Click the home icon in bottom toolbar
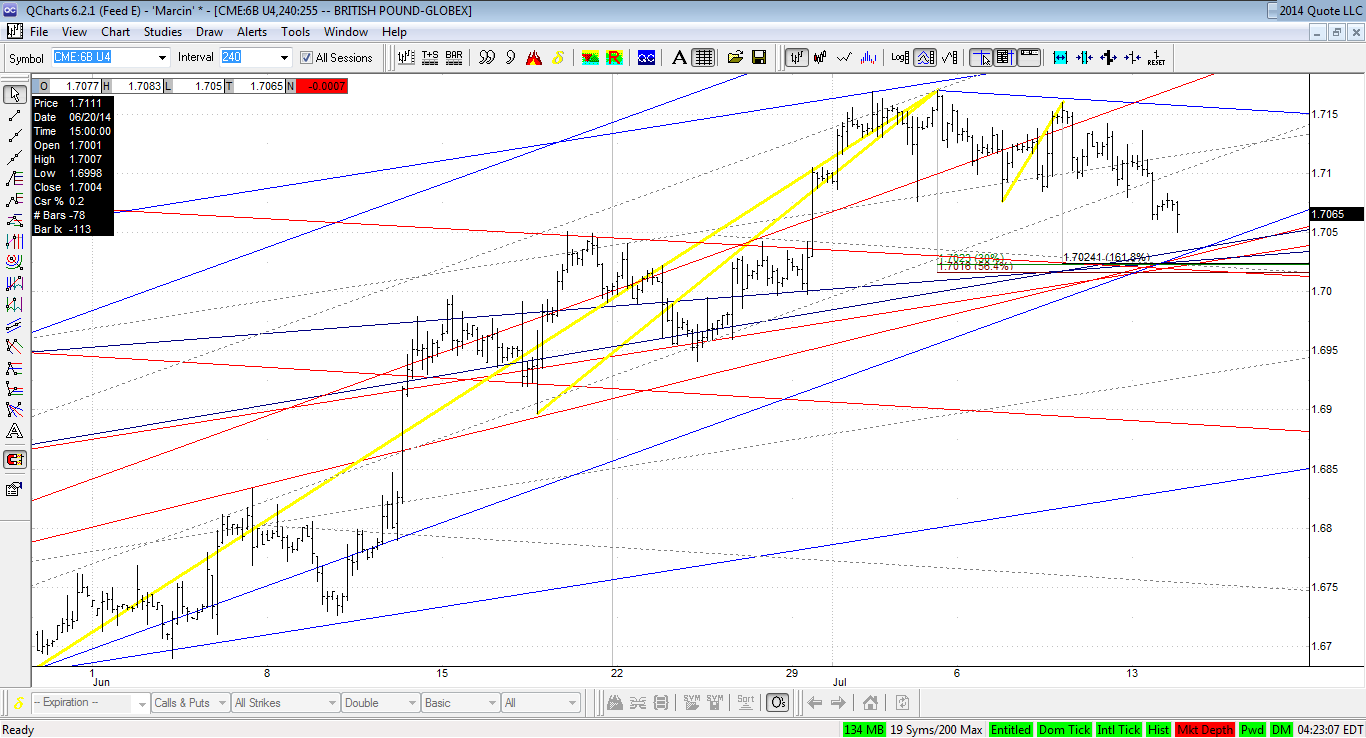1366x738 pixels. tap(871, 703)
